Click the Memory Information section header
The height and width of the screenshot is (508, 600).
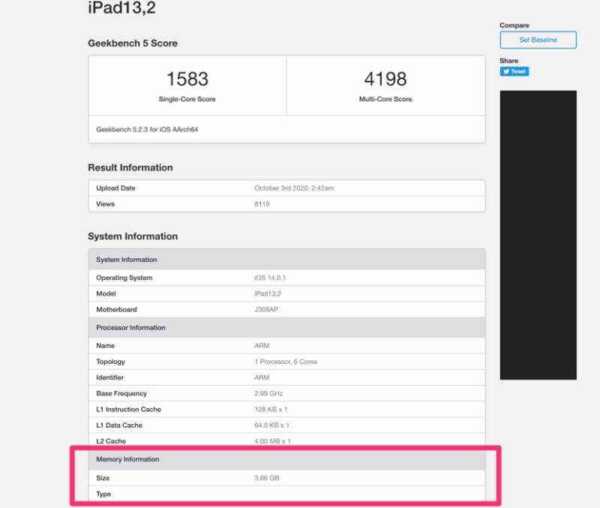[x=127, y=459]
